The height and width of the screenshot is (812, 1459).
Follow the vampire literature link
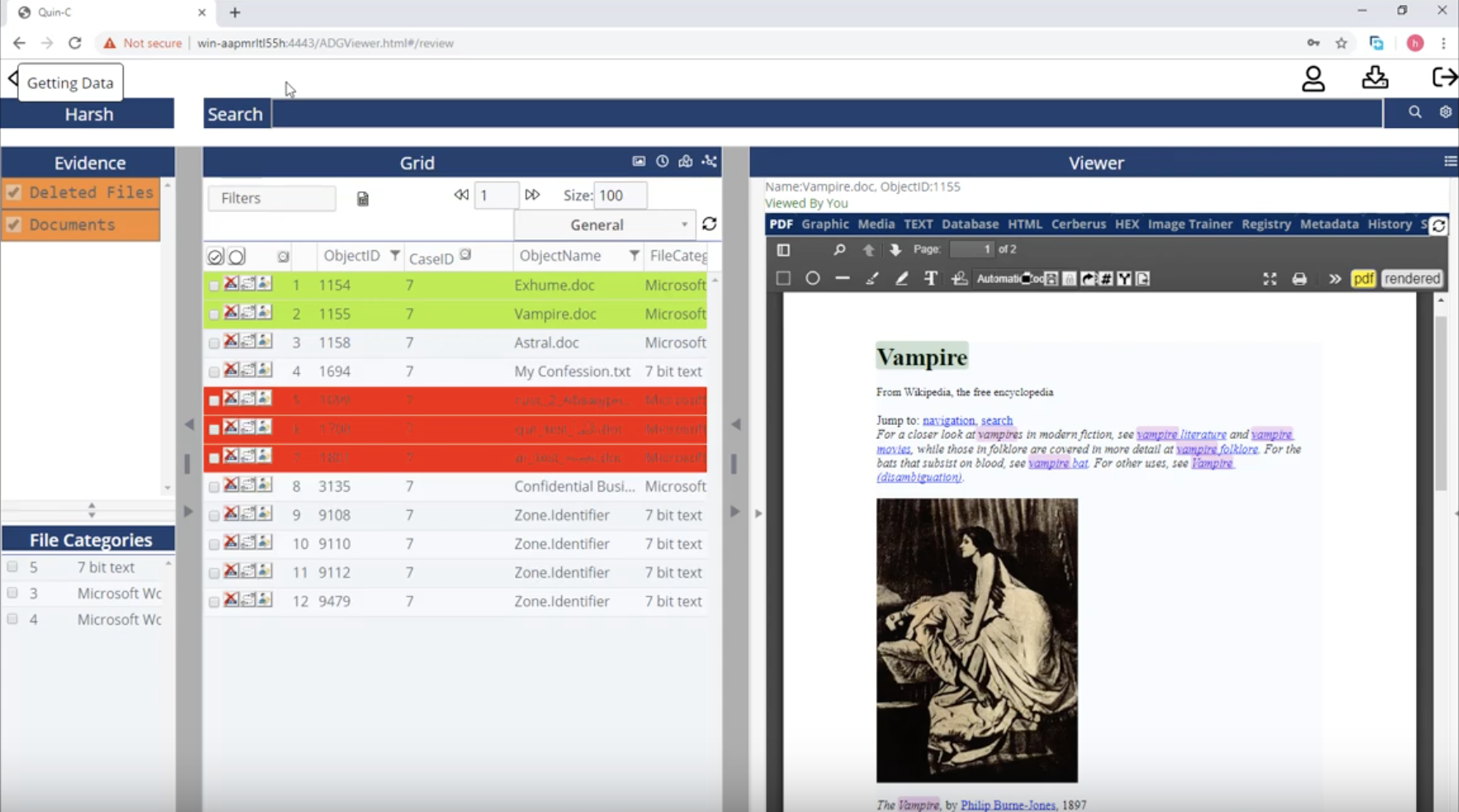click(x=1181, y=434)
